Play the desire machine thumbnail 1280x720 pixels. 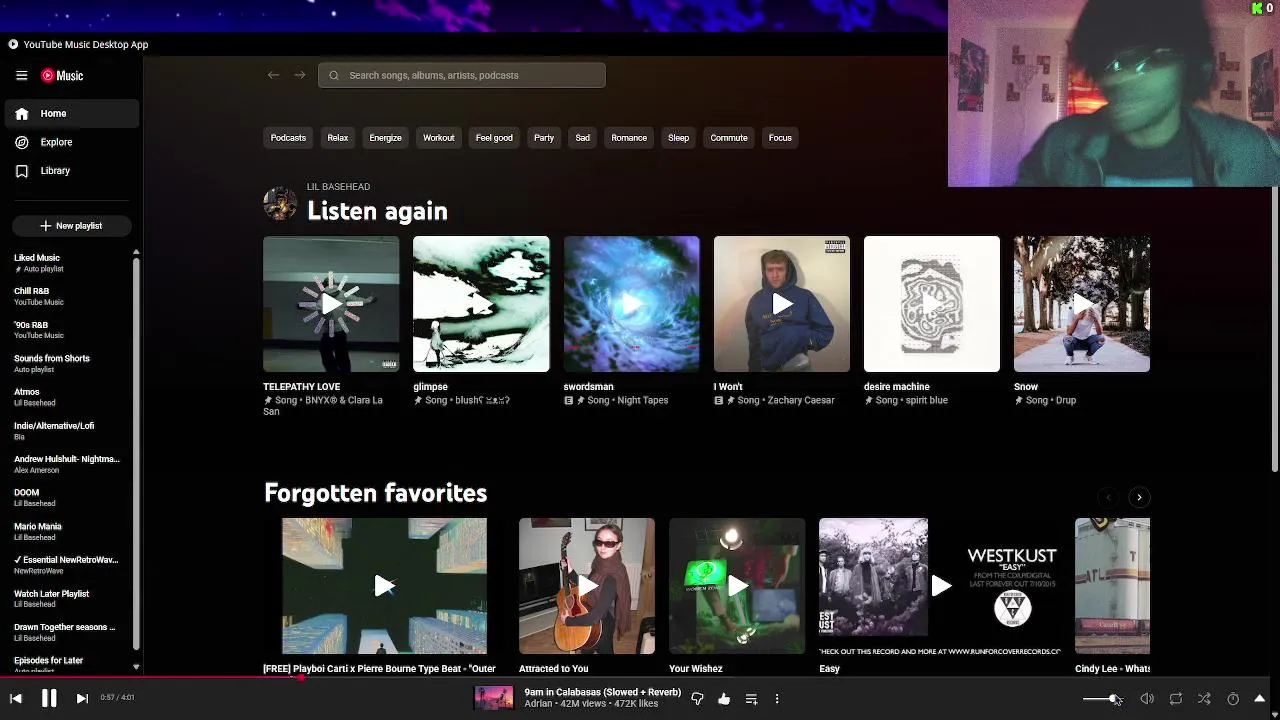coord(932,304)
